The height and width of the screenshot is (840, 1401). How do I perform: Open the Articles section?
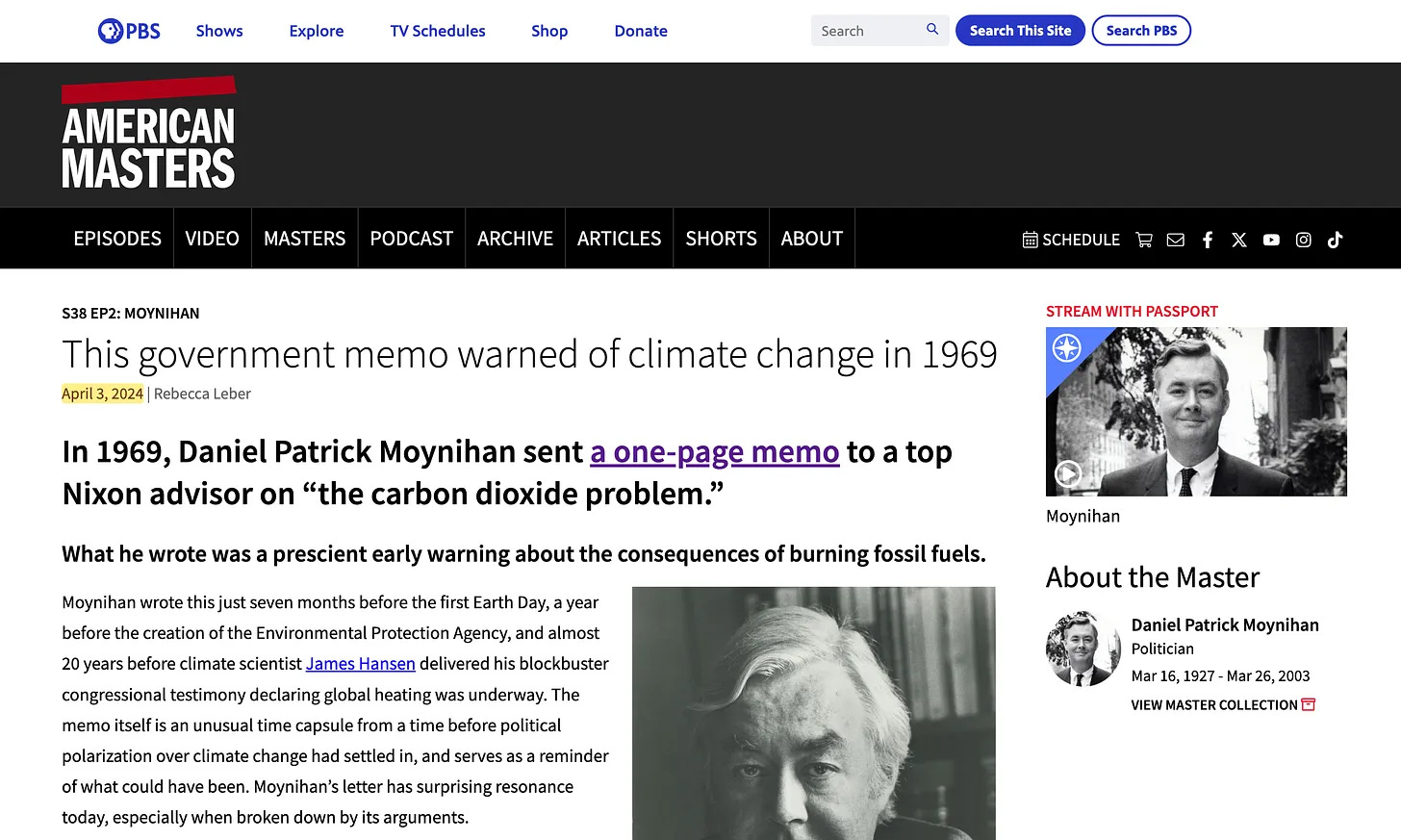[x=619, y=239]
